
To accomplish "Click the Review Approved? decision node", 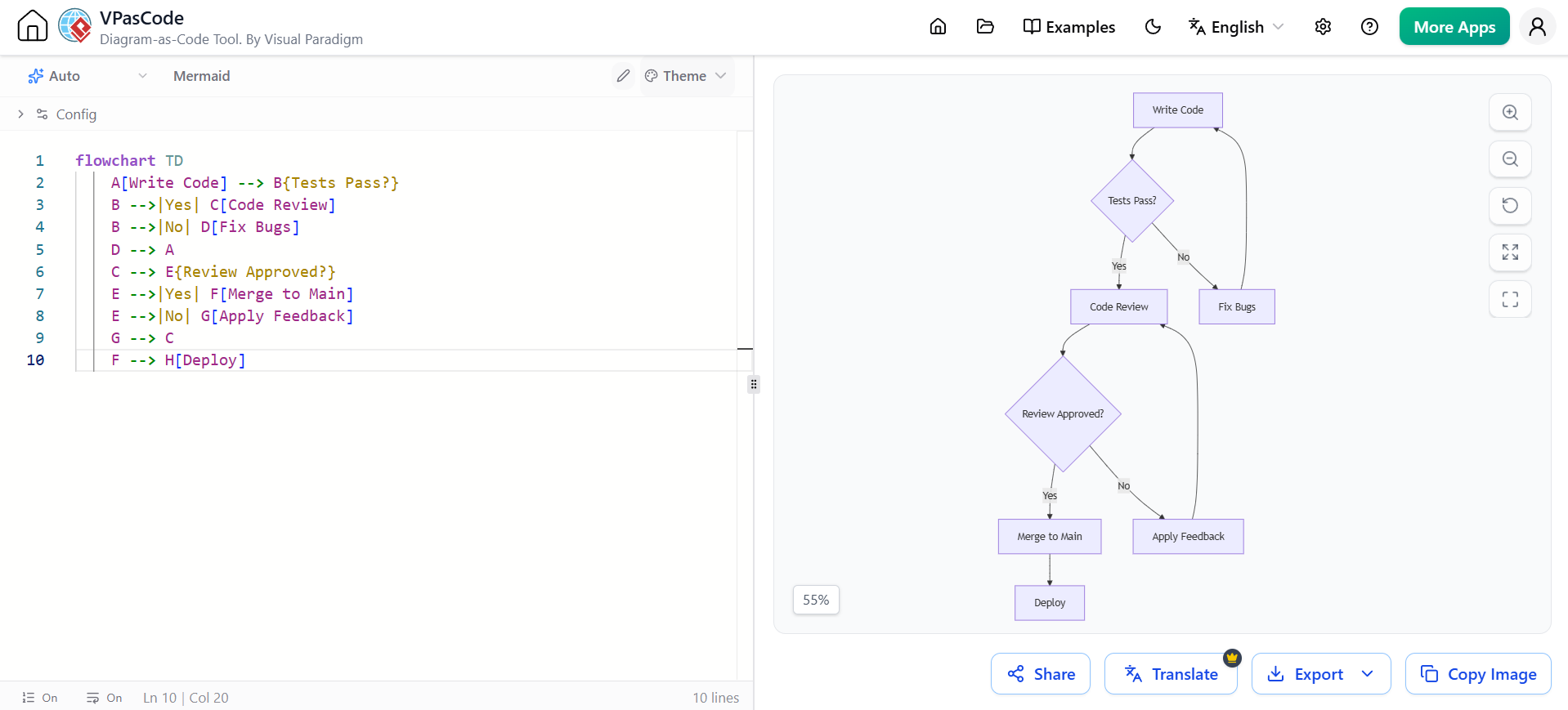I will click(x=1062, y=414).
